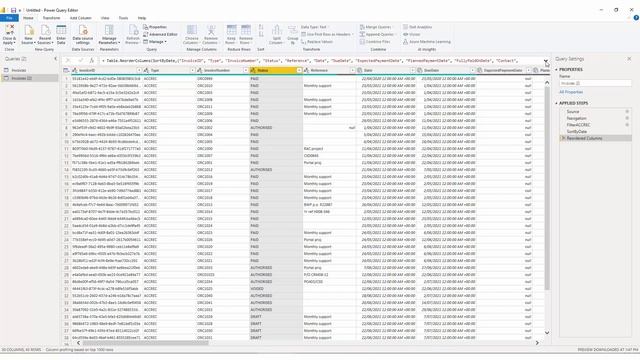Open the File tab

(9, 18)
